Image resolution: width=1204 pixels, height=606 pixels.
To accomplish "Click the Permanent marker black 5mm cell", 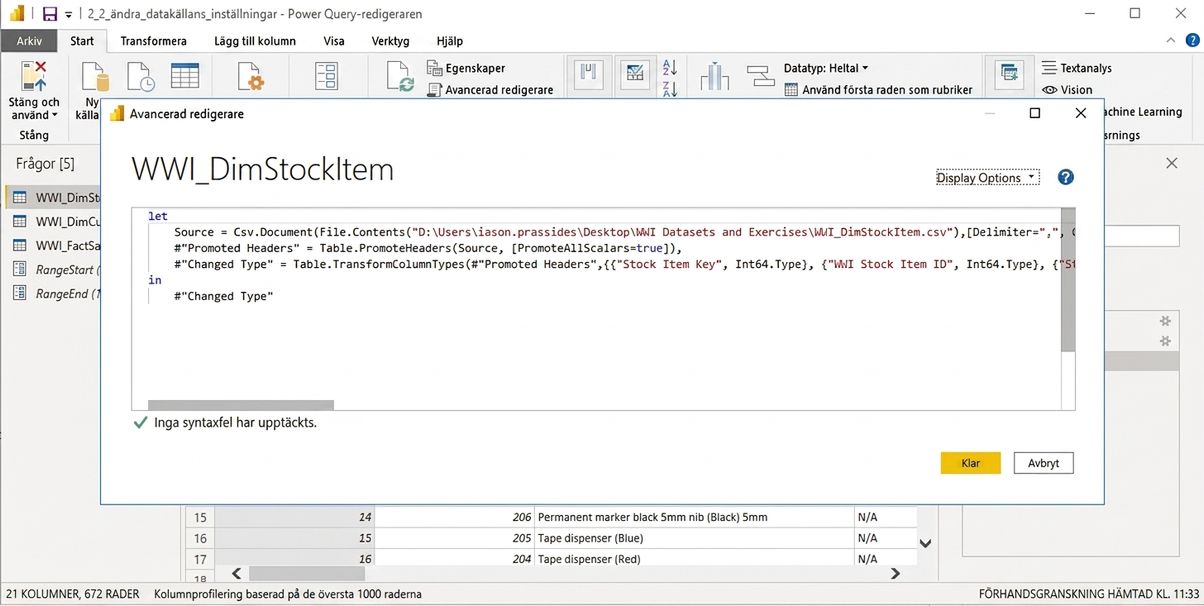I will click(694, 517).
